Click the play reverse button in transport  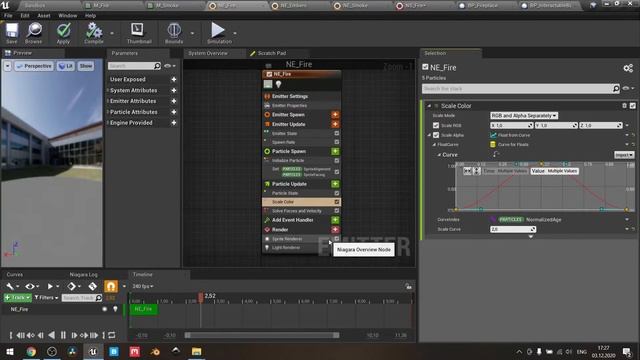(x=52, y=335)
